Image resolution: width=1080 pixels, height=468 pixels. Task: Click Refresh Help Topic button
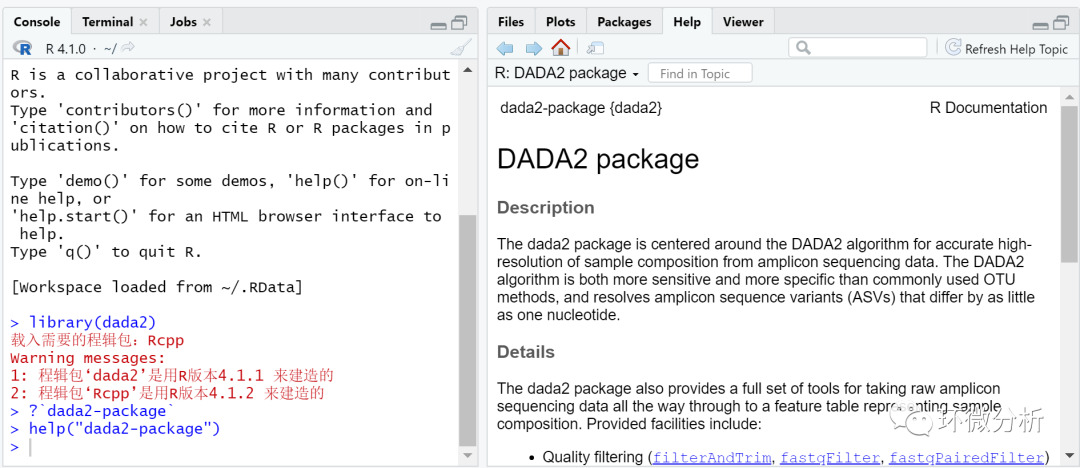click(1006, 48)
